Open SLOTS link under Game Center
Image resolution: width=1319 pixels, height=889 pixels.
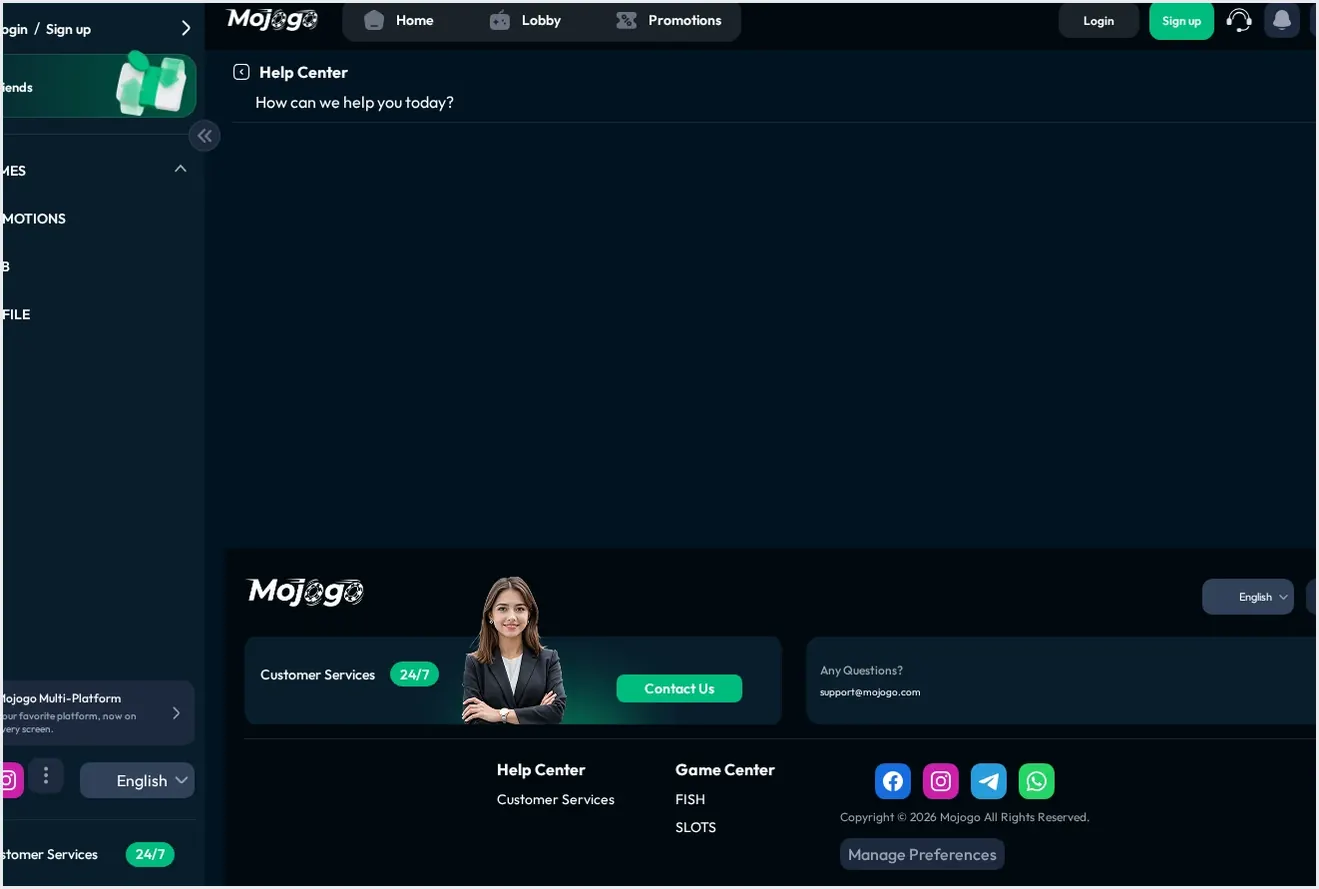coord(696,827)
